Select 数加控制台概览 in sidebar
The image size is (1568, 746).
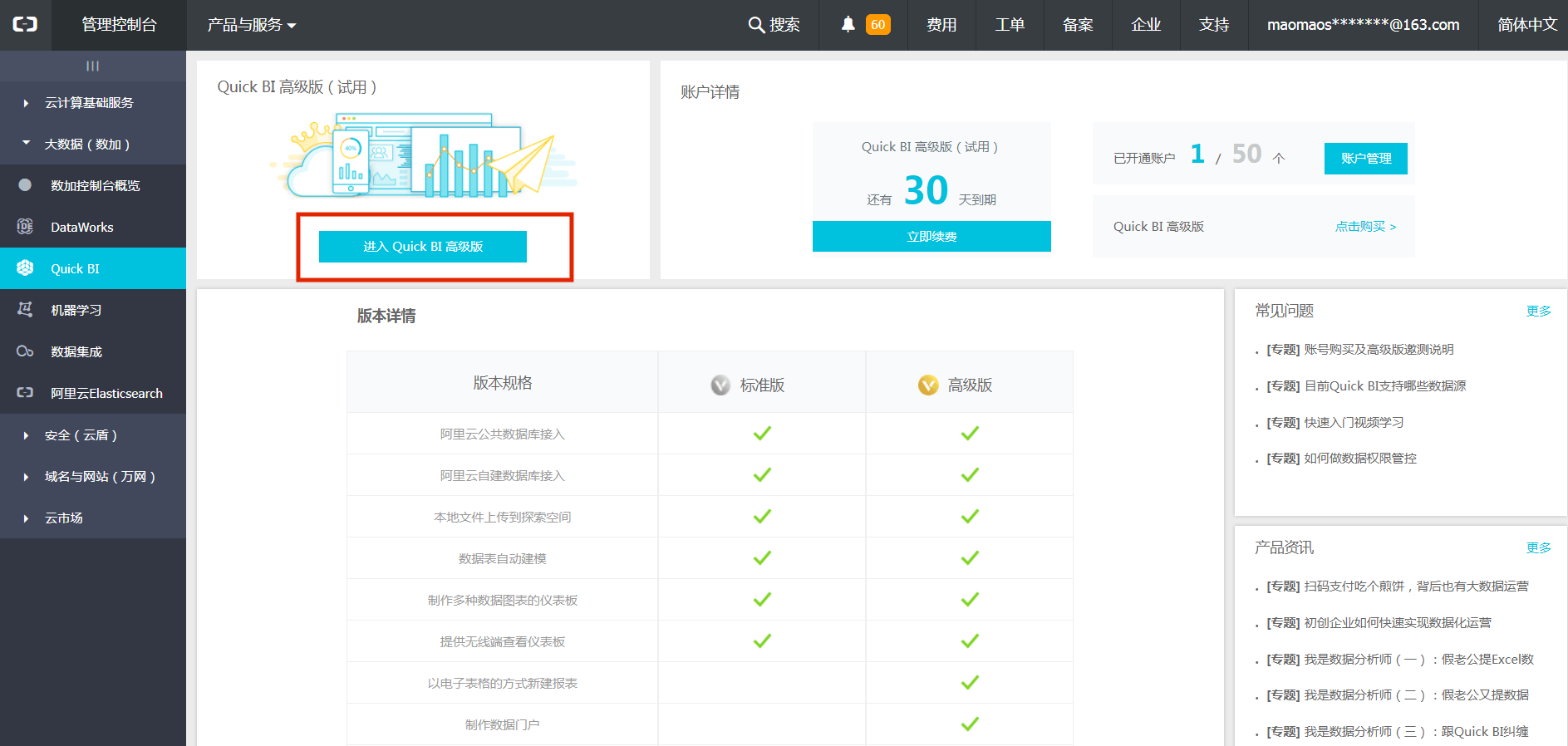pyautogui.click(x=93, y=185)
